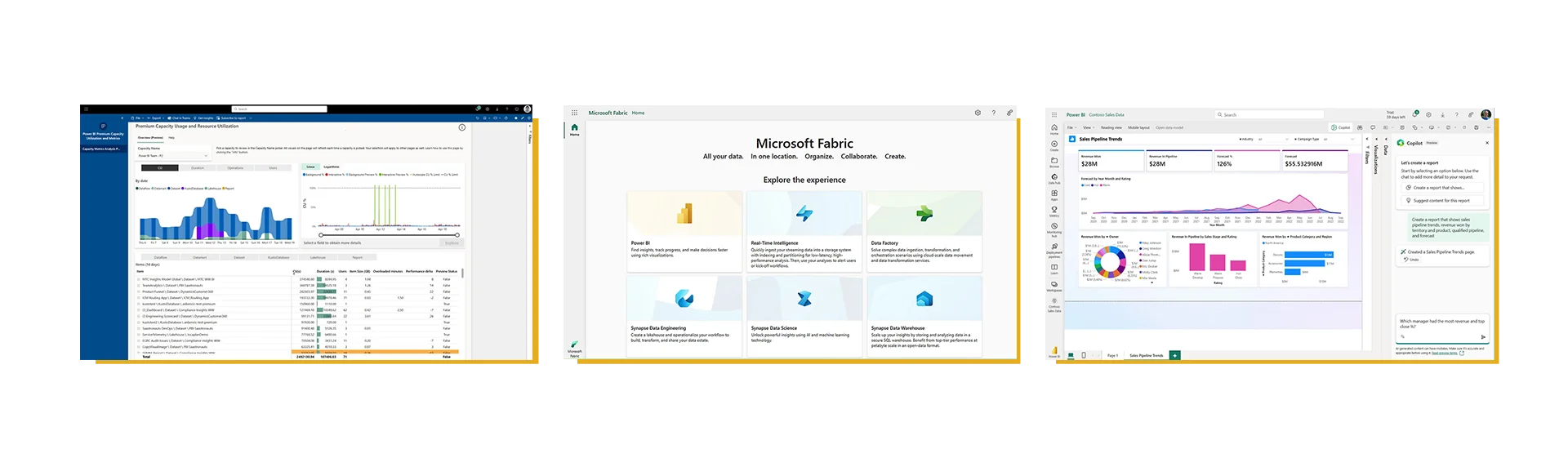Open app launcher grid in Fabric window
This screenshot has height=467, width=1568.
point(574,113)
